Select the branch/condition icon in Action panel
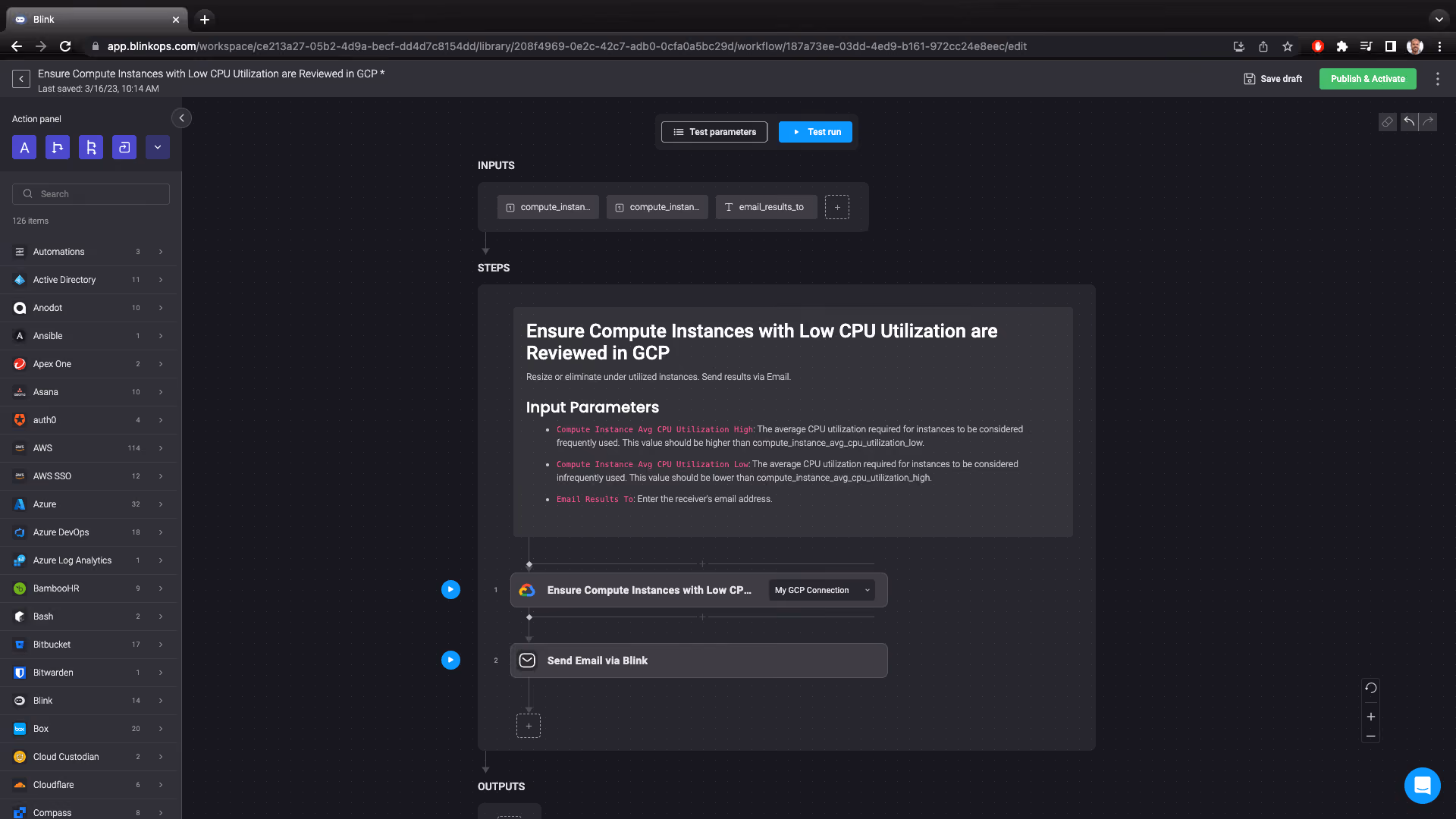 [58, 147]
